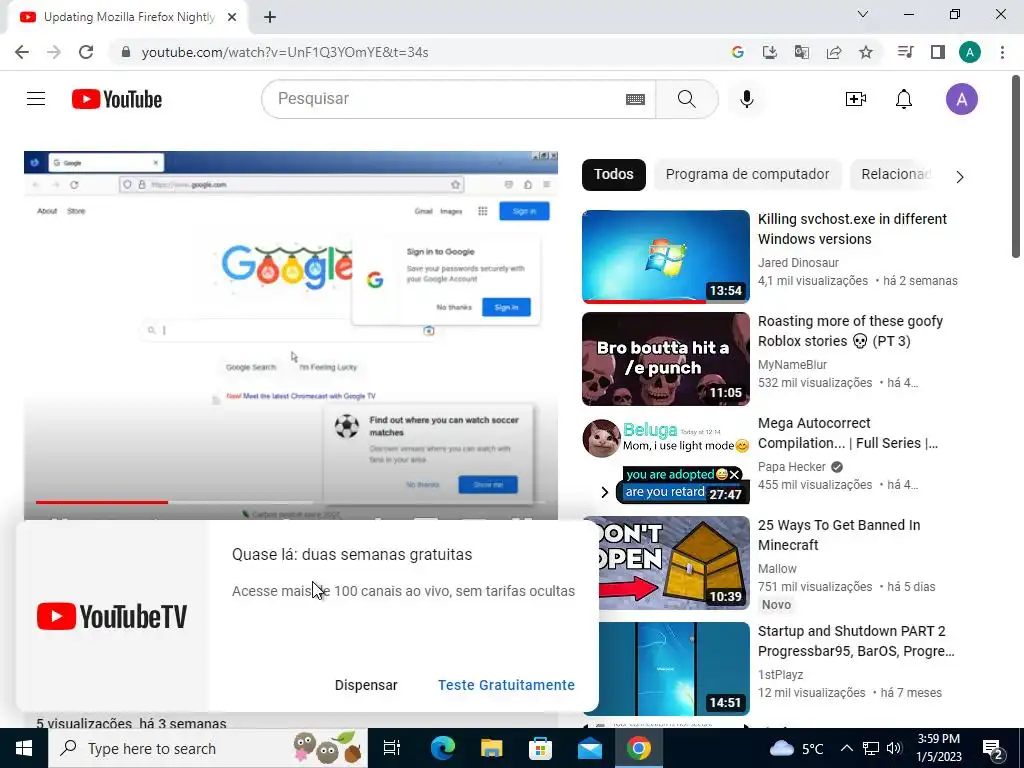Launch Microsoft Edge from the taskbar
The width and height of the screenshot is (1024, 768).
[x=442, y=748]
